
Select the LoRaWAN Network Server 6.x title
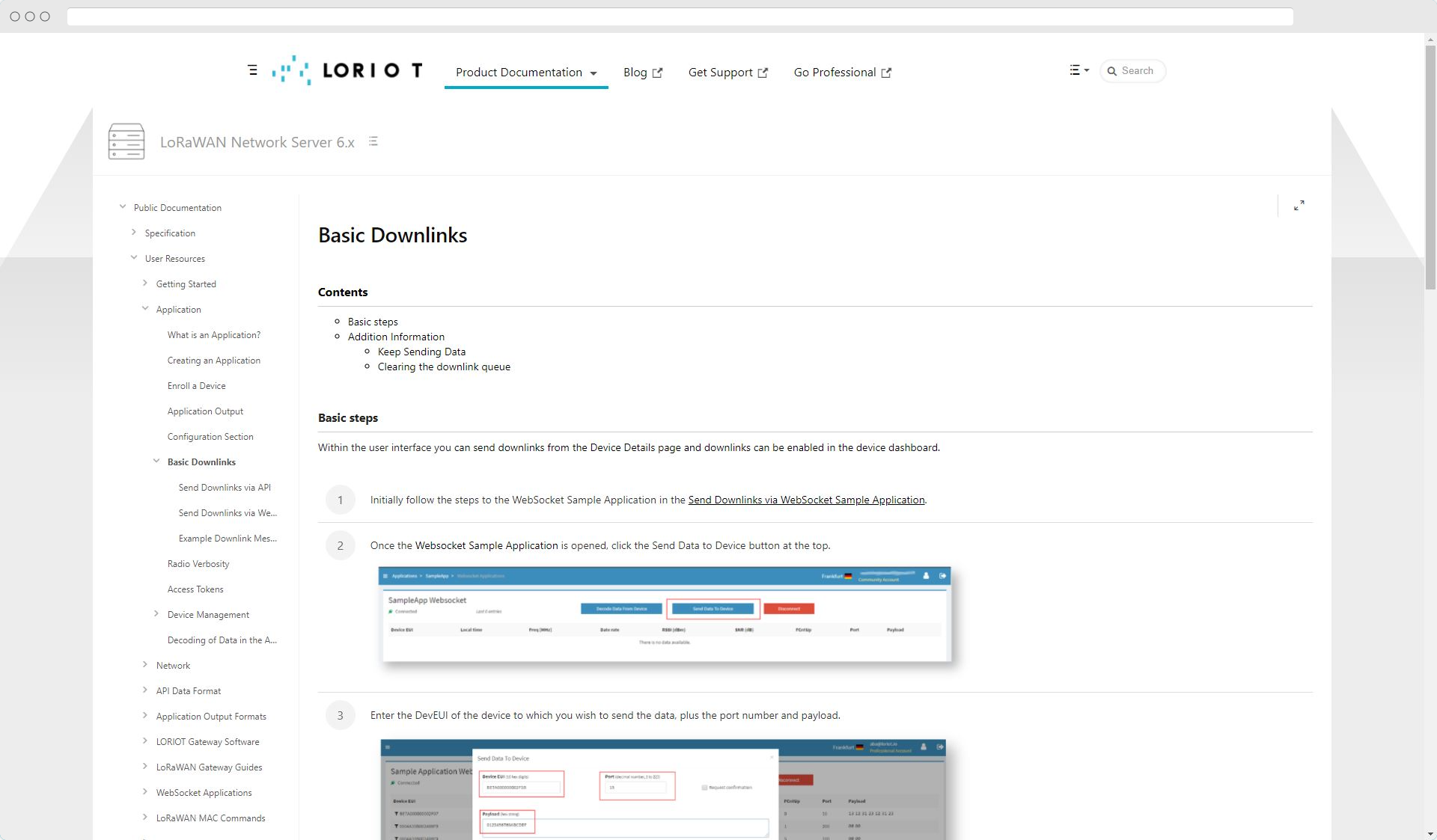[257, 142]
